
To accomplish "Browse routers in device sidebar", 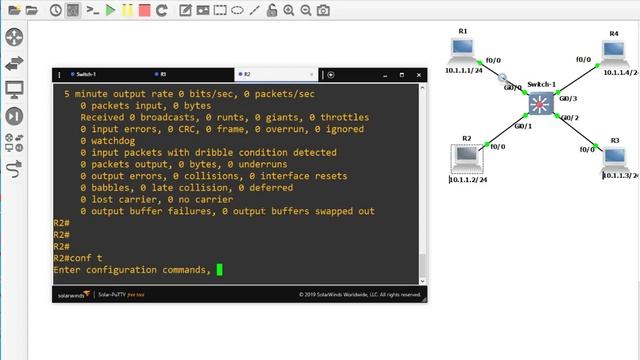I will pyautogui.click(x=14, y=37).
